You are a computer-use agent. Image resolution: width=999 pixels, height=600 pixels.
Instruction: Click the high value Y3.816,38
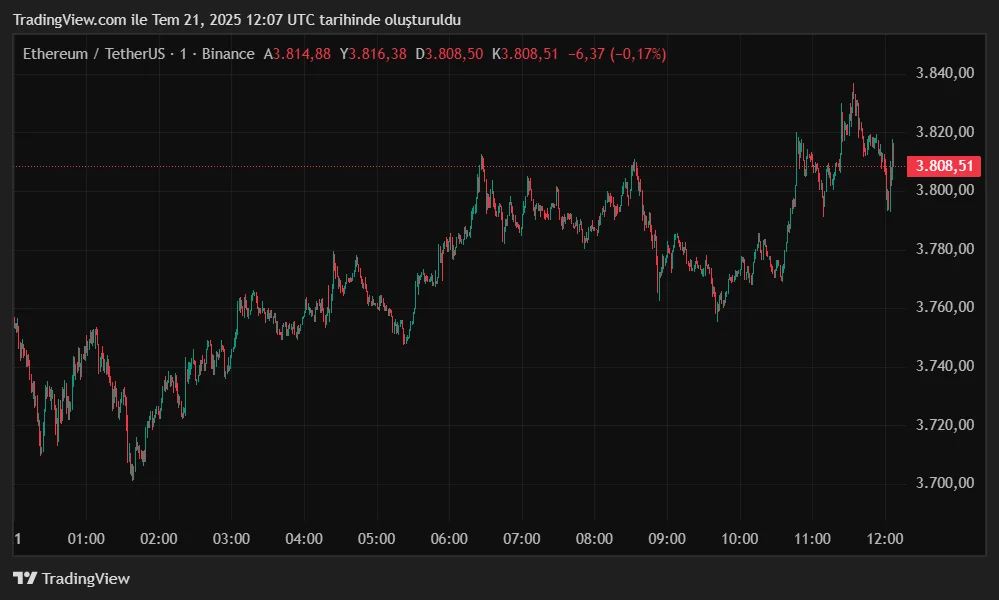point(373,54)
